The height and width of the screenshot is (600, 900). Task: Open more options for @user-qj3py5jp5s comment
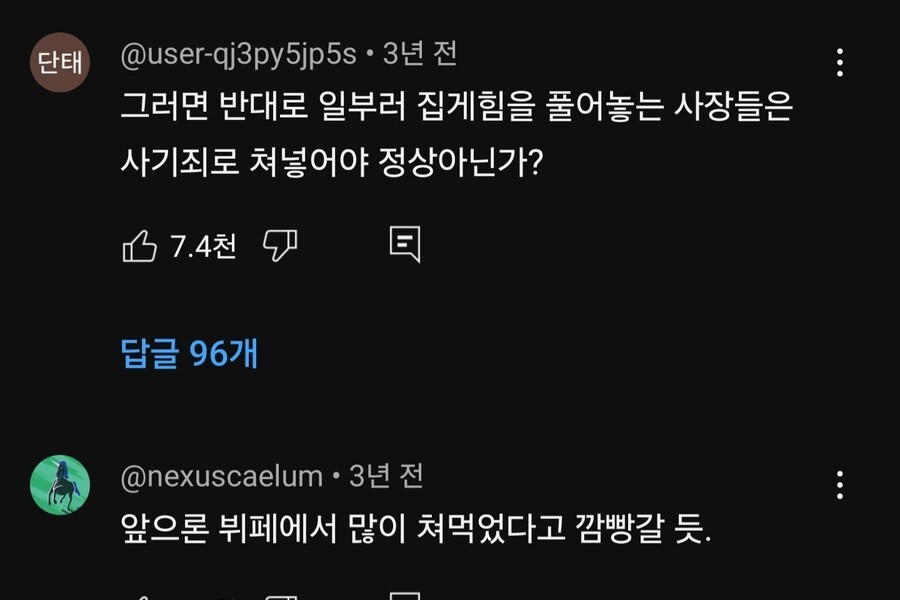pos(840,63)
